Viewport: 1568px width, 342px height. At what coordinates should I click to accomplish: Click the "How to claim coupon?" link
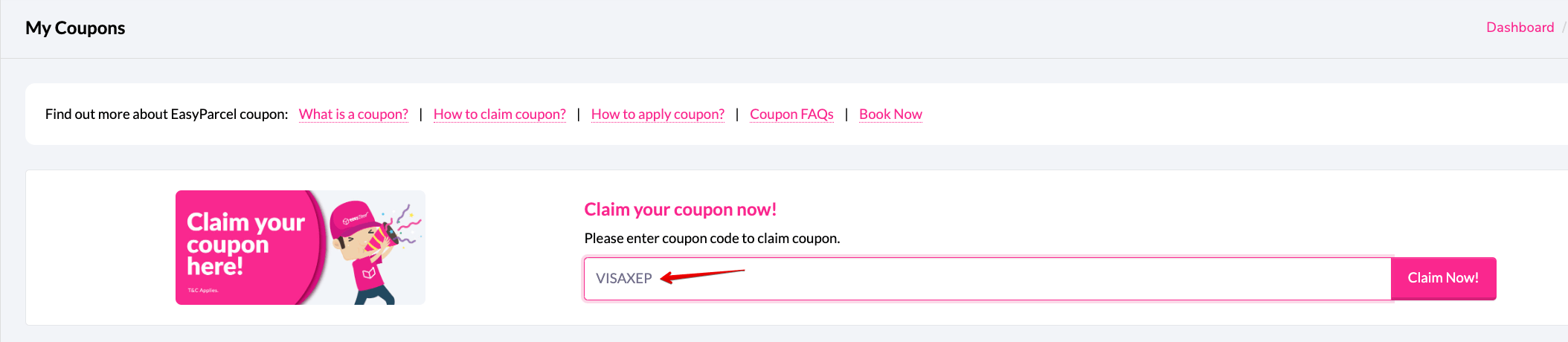click(500, 114)
